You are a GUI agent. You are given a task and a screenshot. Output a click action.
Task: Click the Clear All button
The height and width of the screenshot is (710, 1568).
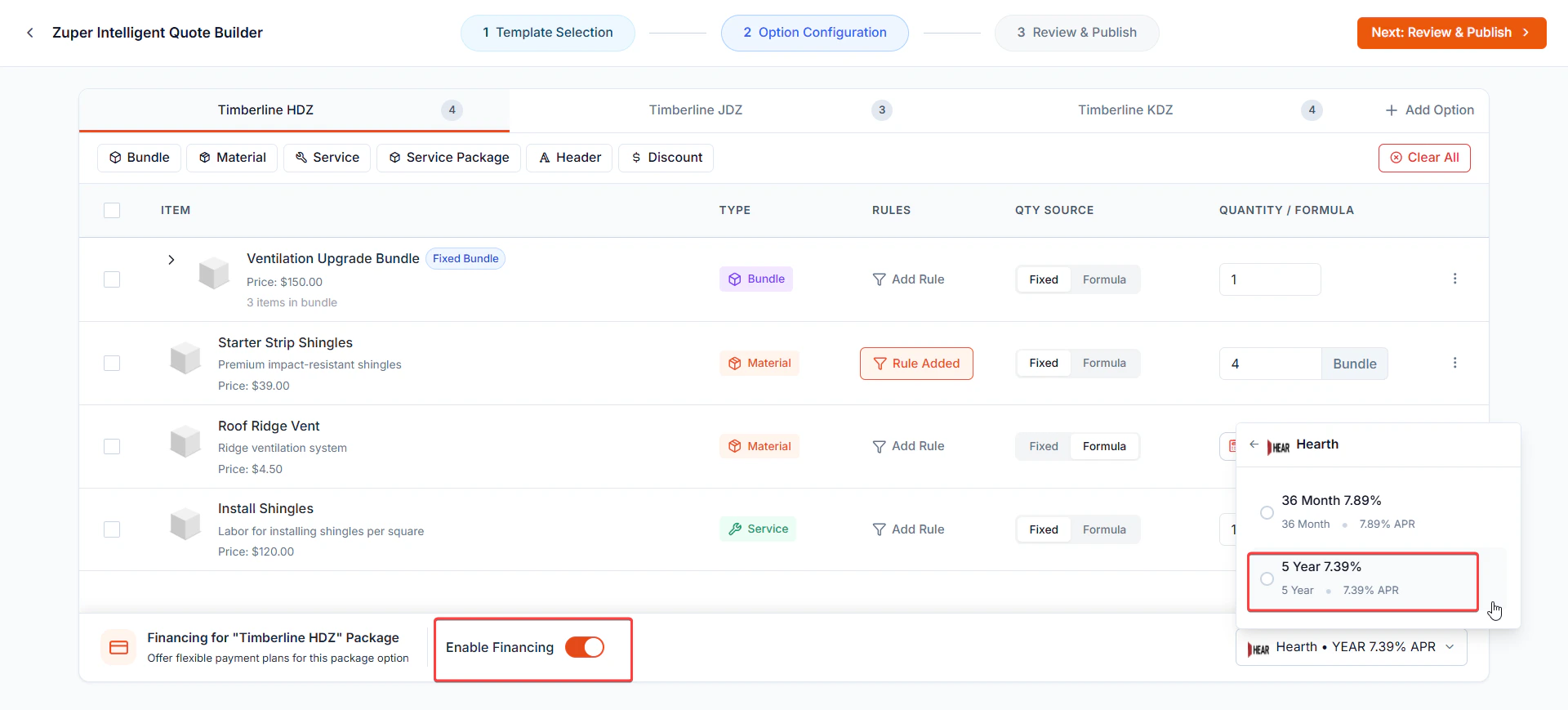1424,158
